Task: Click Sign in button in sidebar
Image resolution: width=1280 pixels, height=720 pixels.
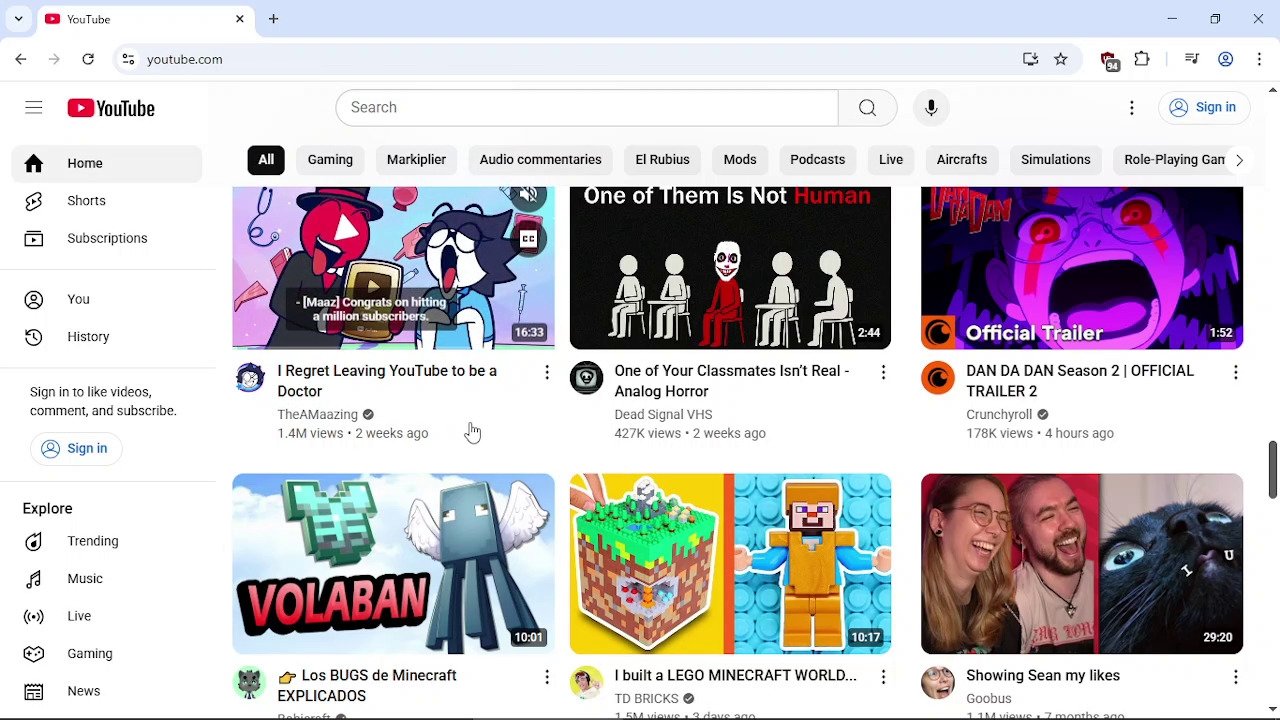Action: [75, 449]
